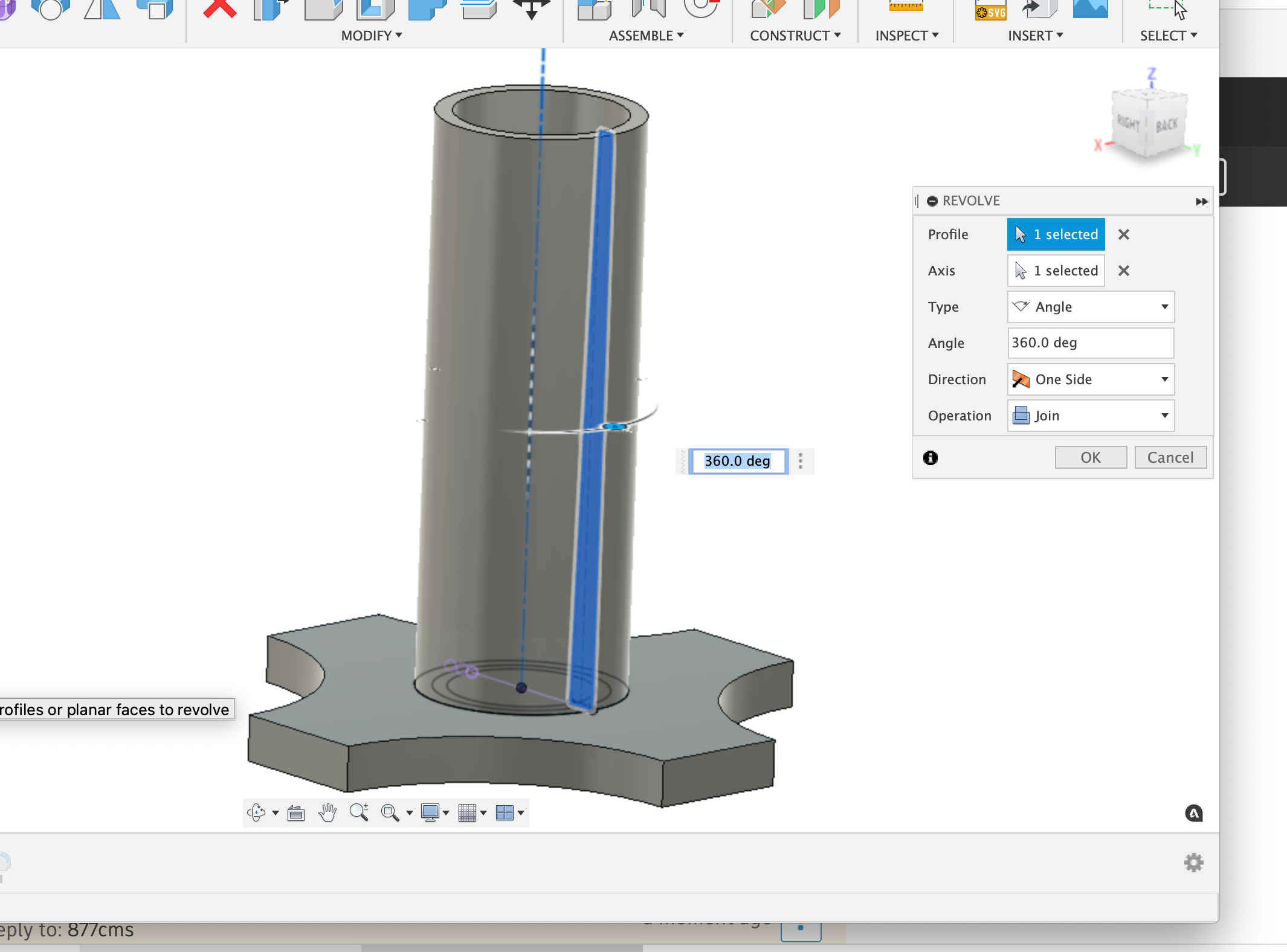Image resolution: width=1287 pixels, height=952 pixels.
Task: Activate the Orbit tool
Action: pyautogui.click(x=257, y=812)
